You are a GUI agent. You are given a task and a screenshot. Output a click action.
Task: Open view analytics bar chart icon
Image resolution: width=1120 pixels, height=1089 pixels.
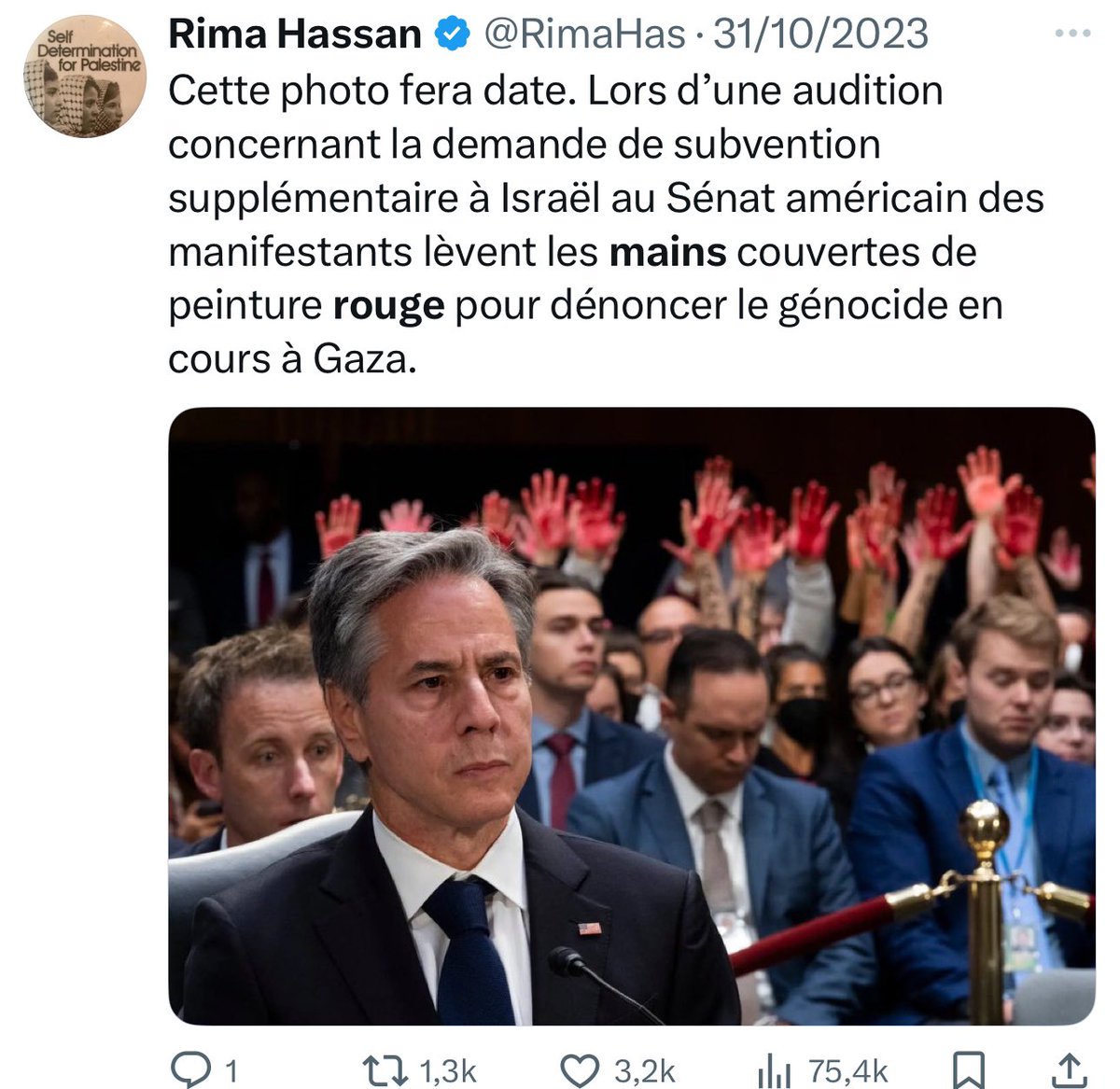coord(774,1070)
